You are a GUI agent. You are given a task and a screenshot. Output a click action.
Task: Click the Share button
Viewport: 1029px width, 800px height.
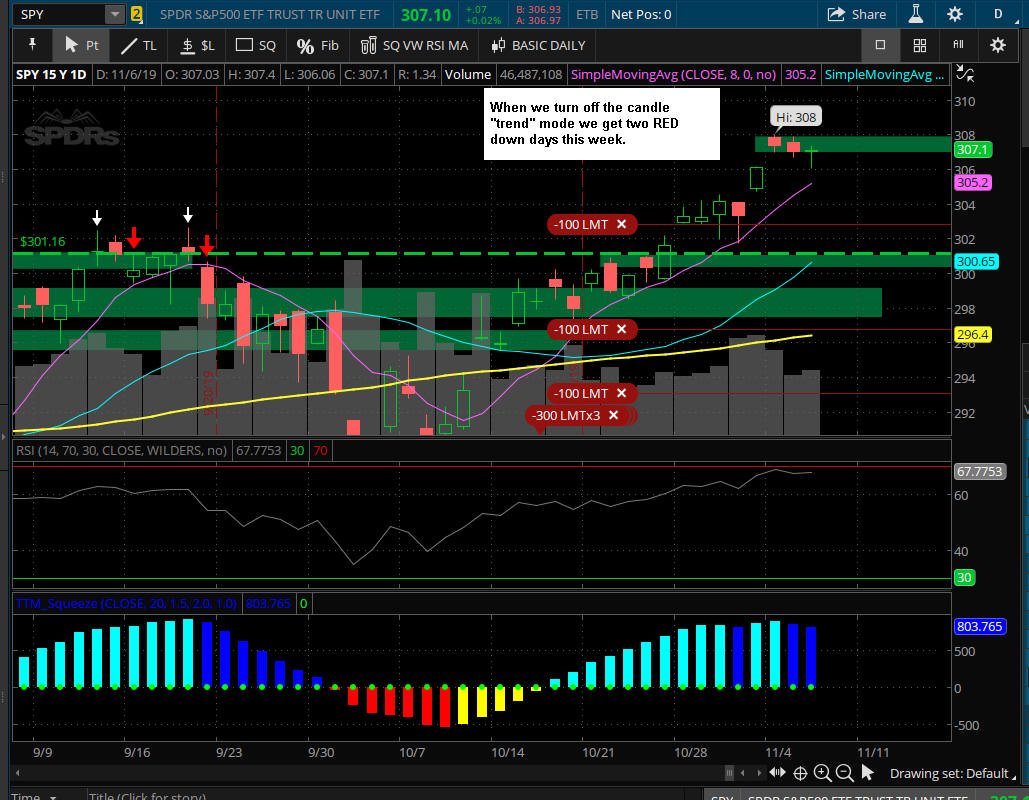tap(856, 14)
